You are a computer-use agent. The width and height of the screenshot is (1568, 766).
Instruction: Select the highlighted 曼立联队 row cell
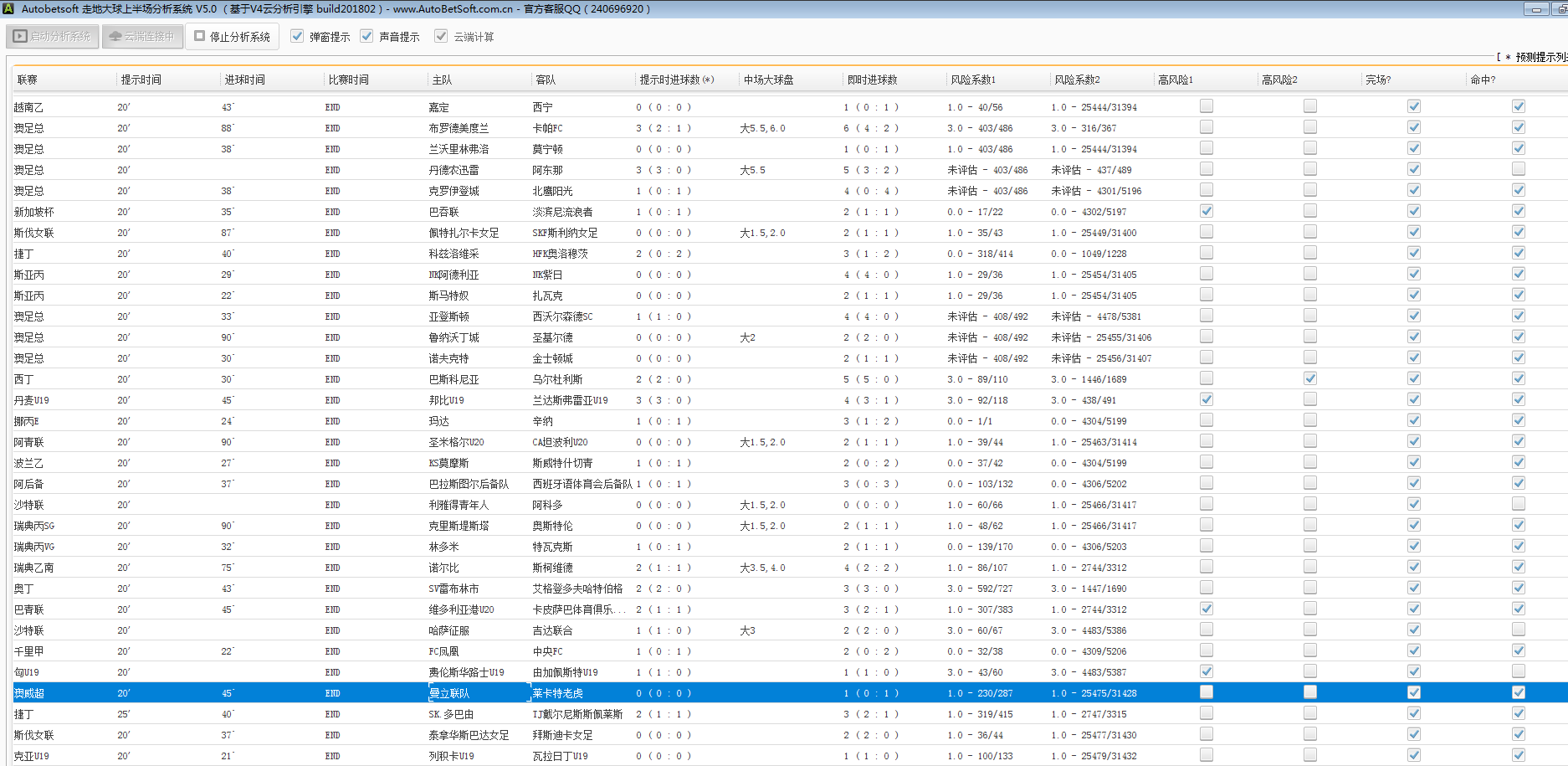click(450, 693)
